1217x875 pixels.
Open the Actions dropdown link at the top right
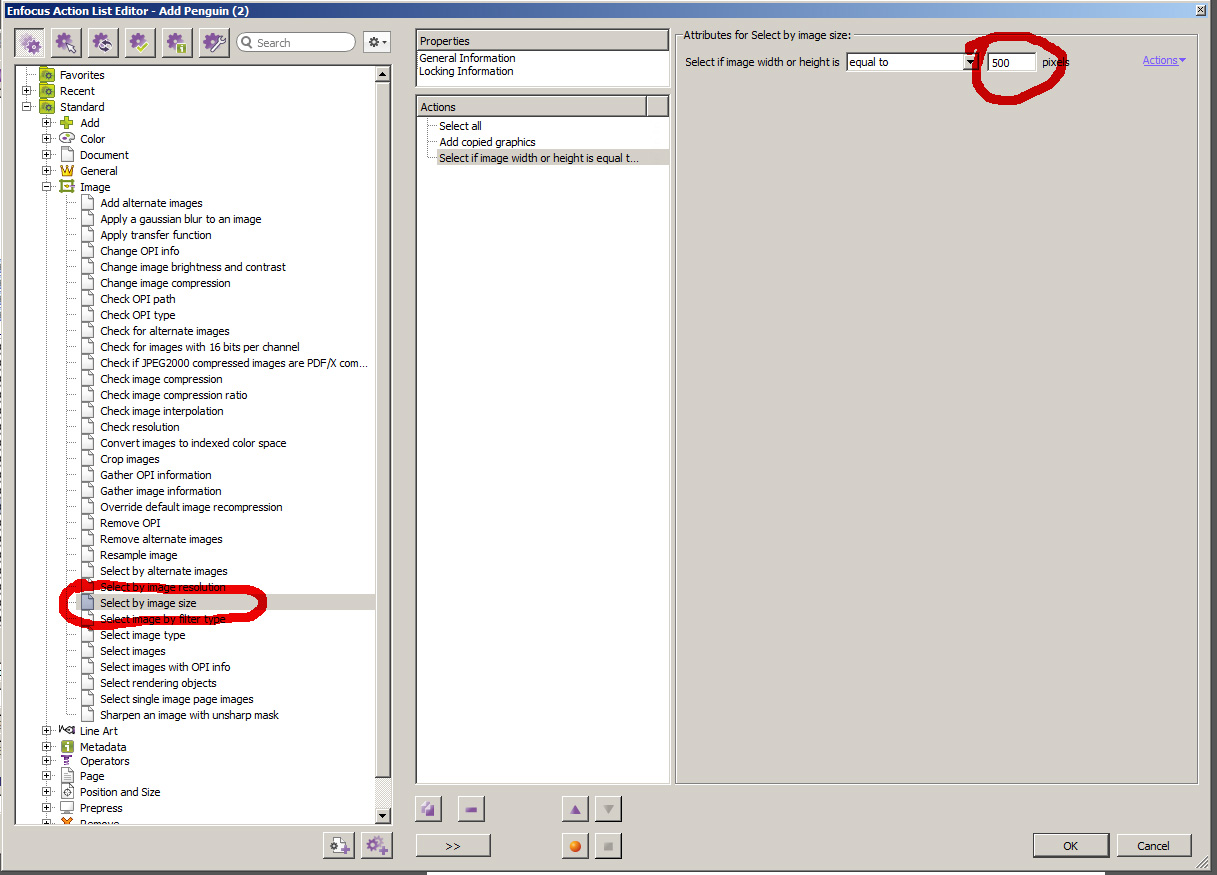tap(1164, 60)
